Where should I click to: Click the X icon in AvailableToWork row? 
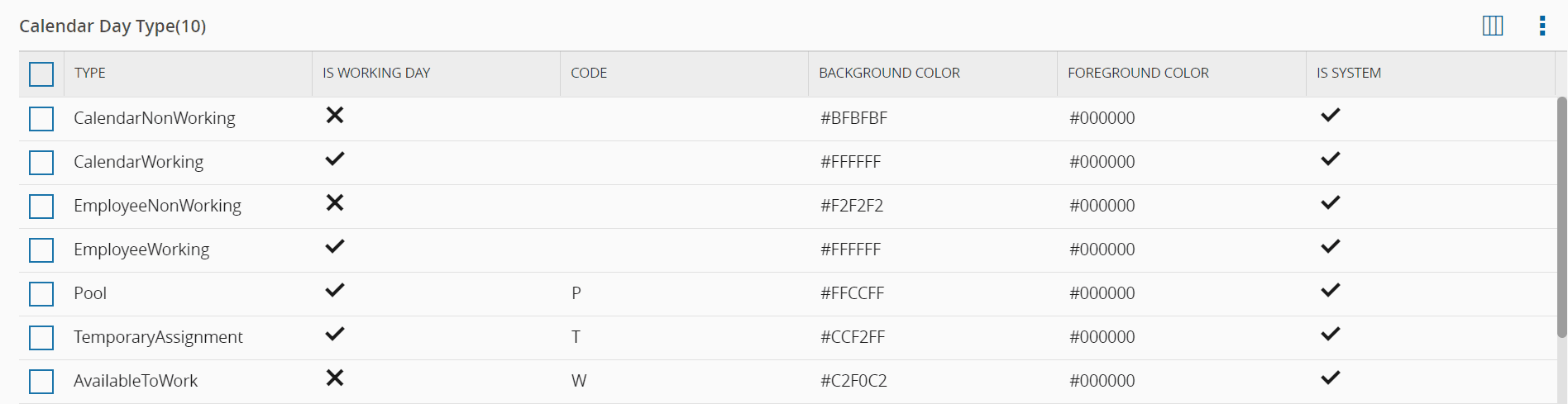click(335, 378)
